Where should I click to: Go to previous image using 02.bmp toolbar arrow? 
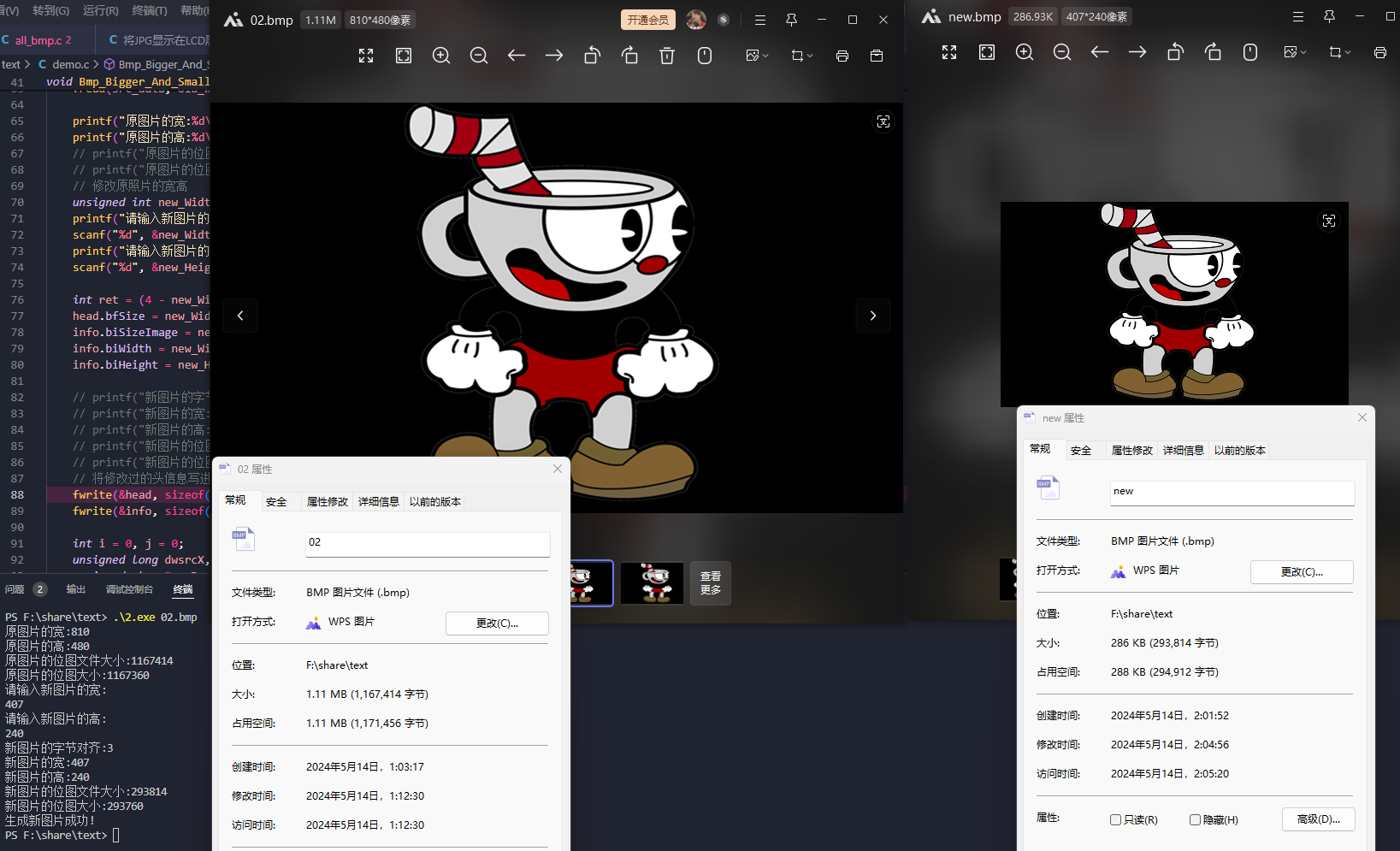(517, 56)
